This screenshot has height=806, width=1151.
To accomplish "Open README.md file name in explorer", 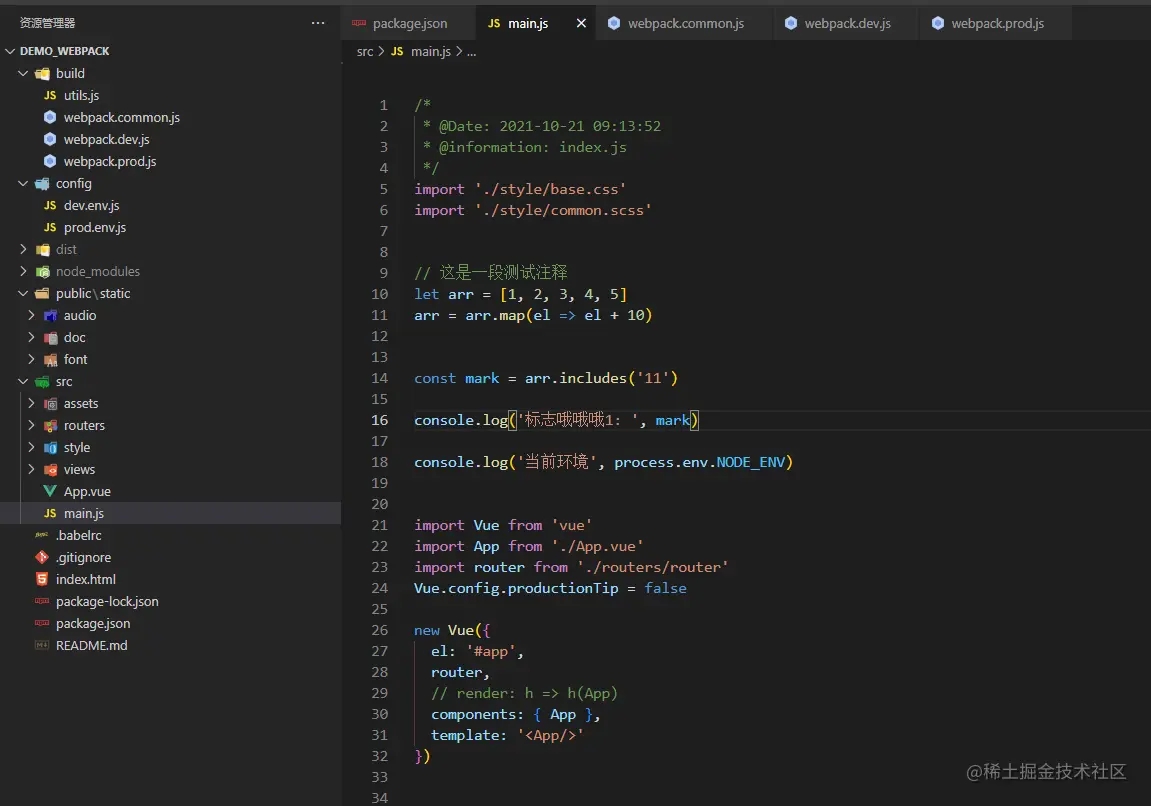I will click(92, 645).
